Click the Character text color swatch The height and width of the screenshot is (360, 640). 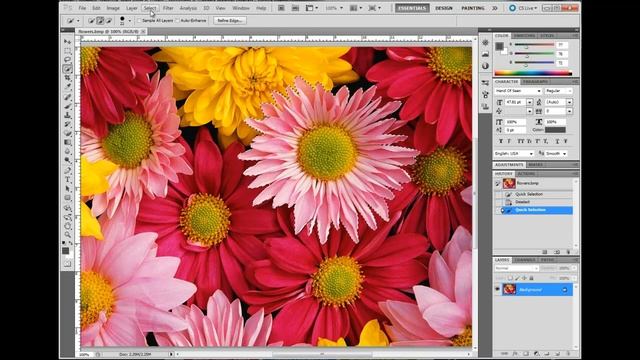[x=555, y=130]
